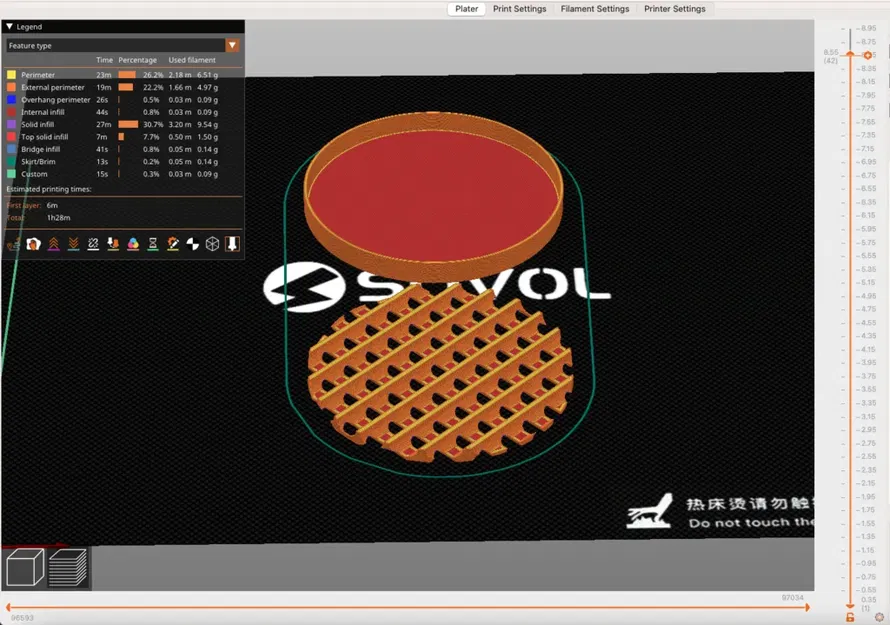Toggle seams visibility icon
890x625 pixels.
(93, 244)
